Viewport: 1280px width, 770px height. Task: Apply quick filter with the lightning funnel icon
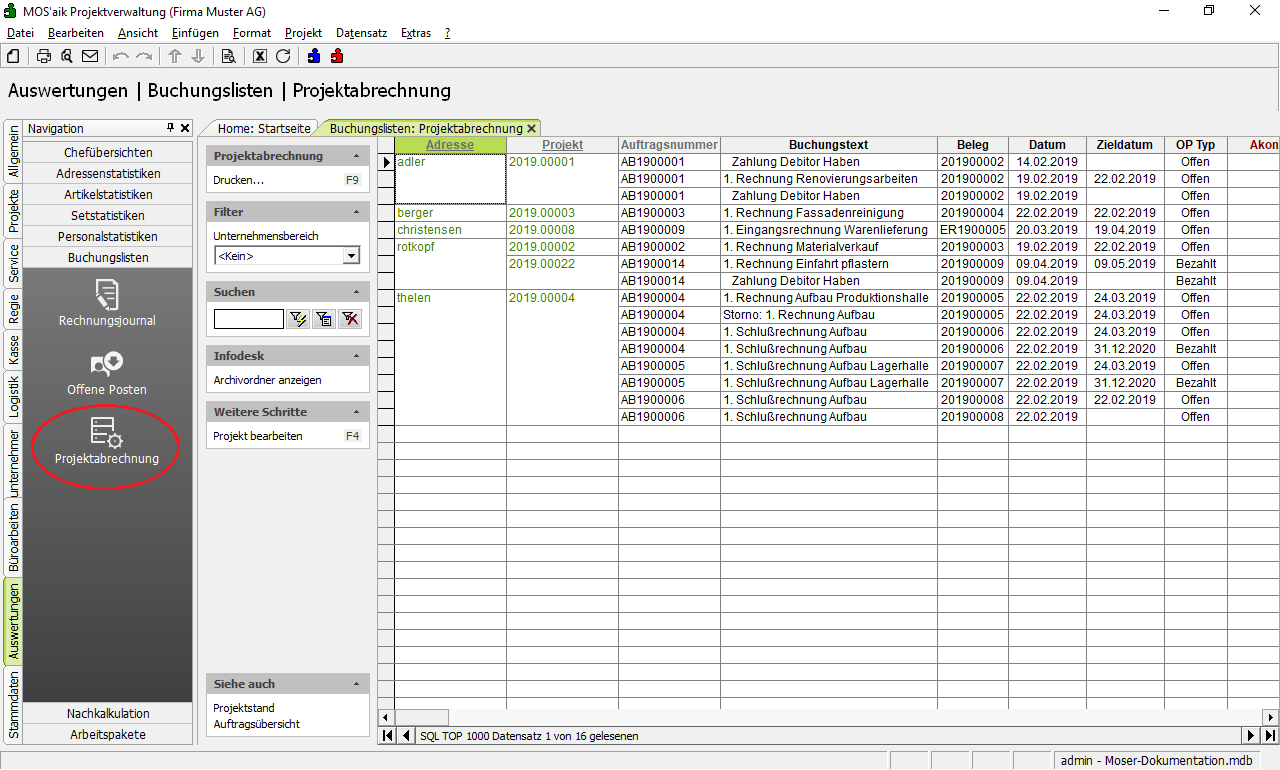coord(298,319)
